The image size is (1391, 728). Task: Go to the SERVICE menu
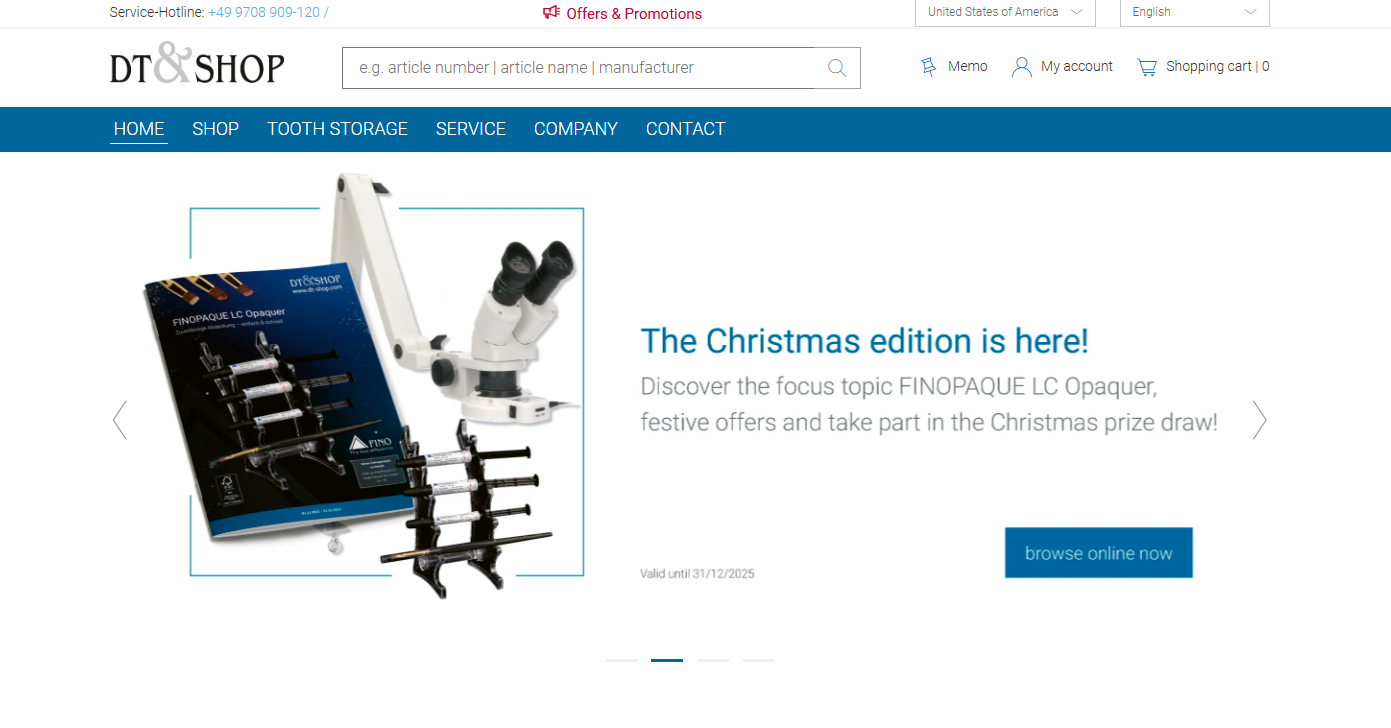coord(471,129)
